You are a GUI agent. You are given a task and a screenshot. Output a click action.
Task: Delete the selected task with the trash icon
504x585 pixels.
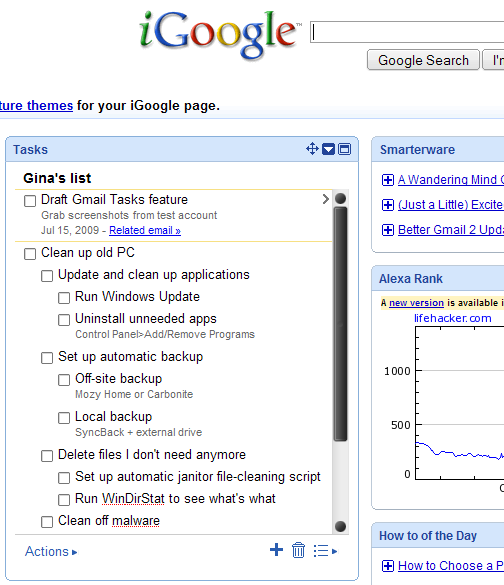[x=298, y=550]
